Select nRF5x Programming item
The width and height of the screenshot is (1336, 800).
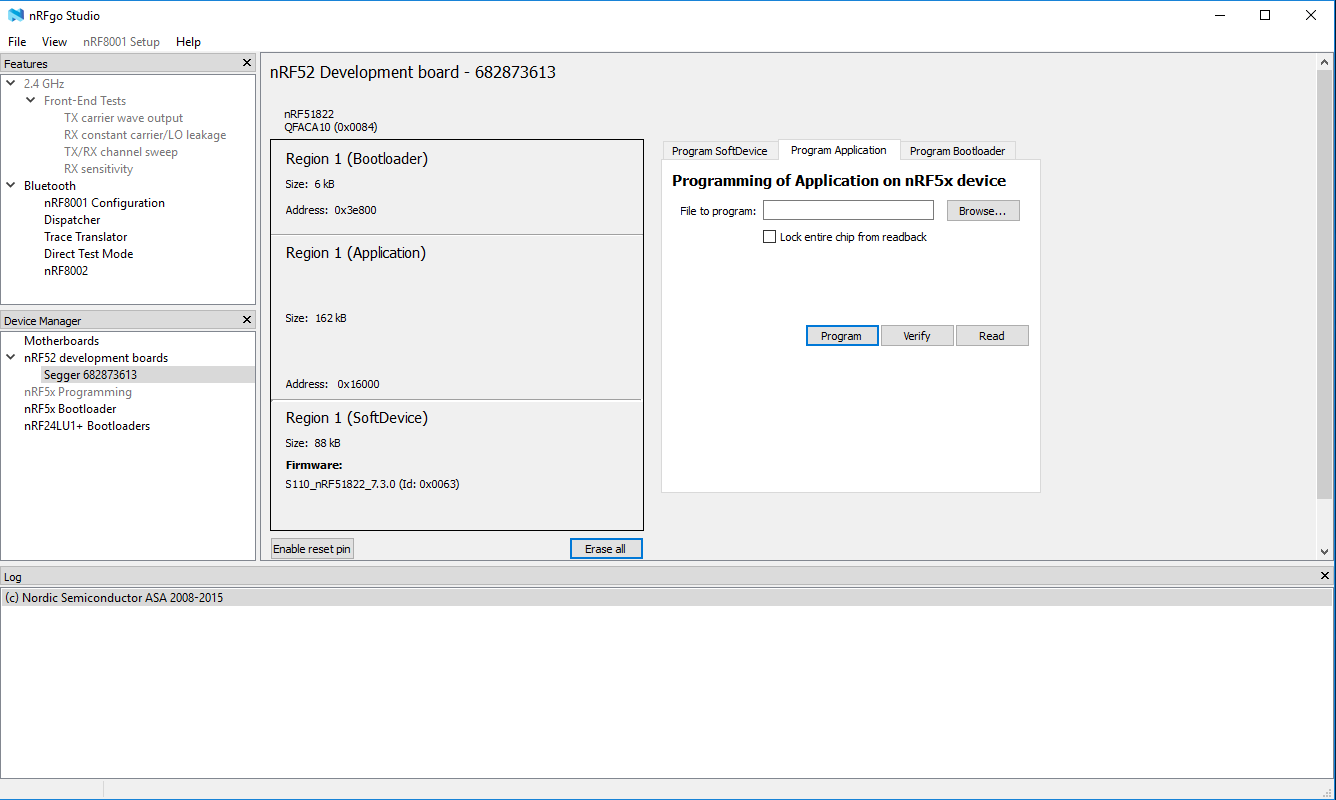(78, 392)
